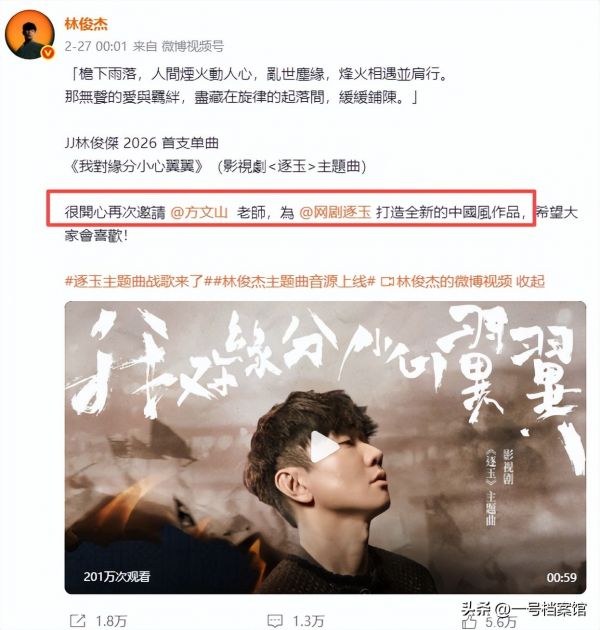Click the 微博视频号 source link
The width and height of the screenshot is (600, 630).
click(192, 47)
